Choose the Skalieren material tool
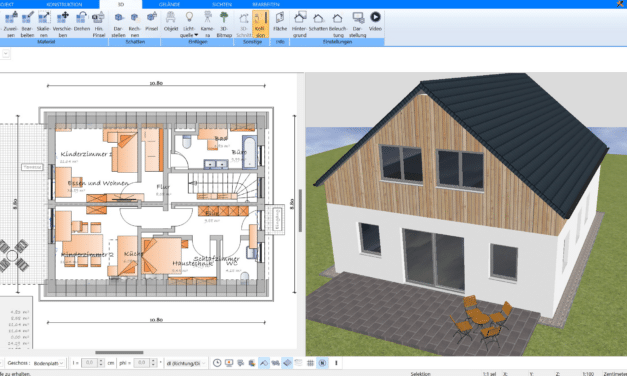 pos(44,24)
